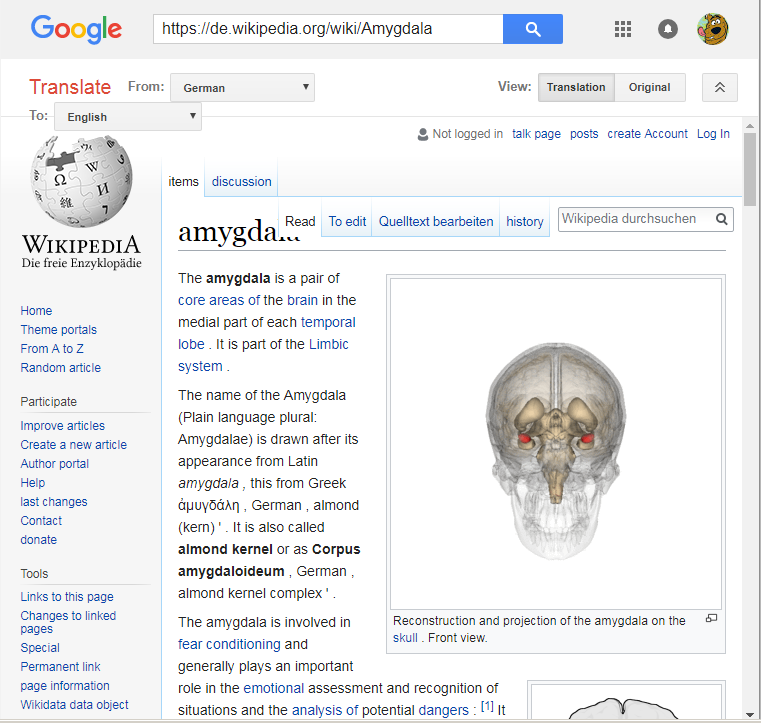The image size is (761, 723).
Task: Open the To edit tab
Action: pos(347,221)
